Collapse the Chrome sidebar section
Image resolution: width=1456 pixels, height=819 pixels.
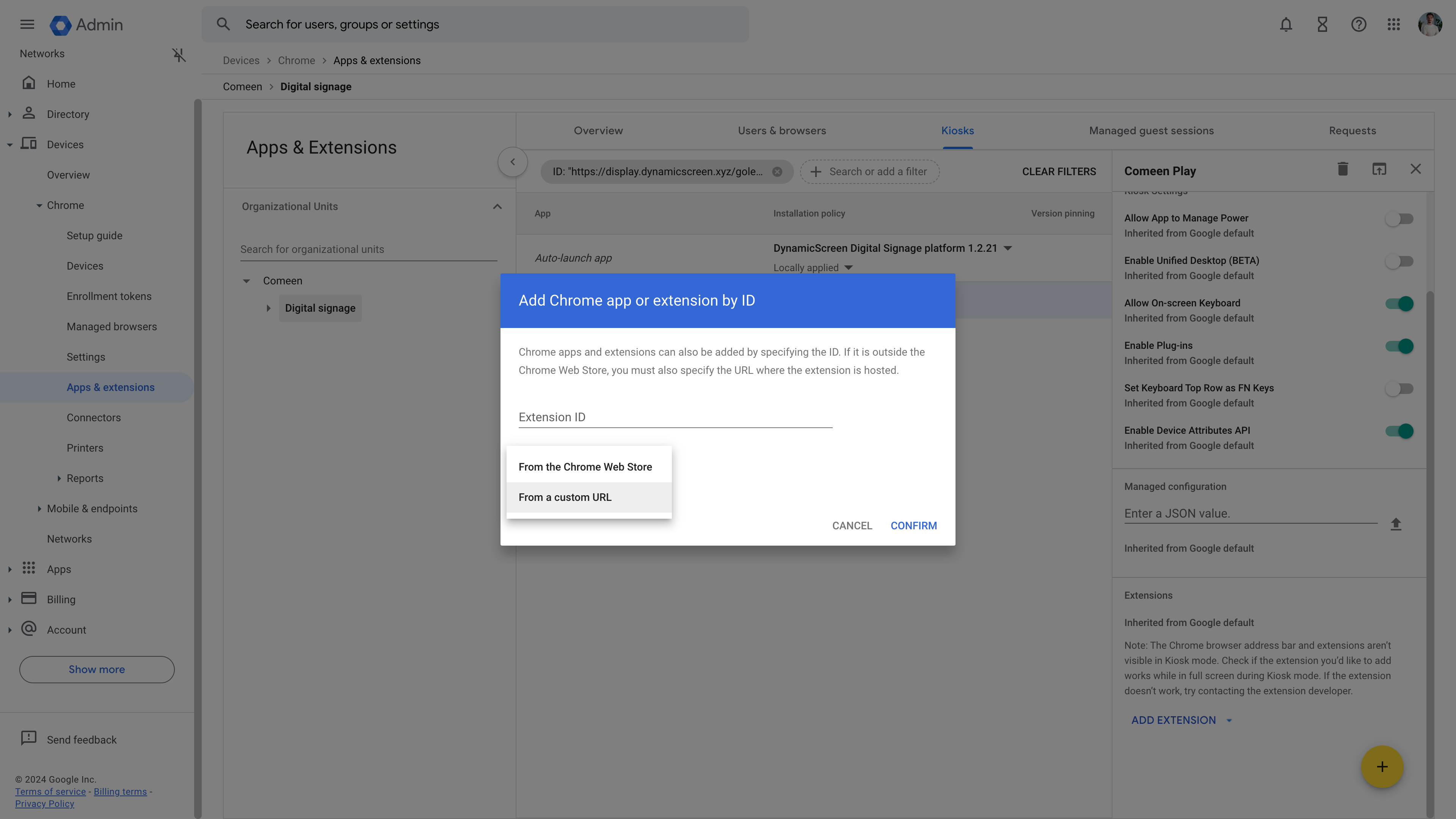click(x=39, y=206)
